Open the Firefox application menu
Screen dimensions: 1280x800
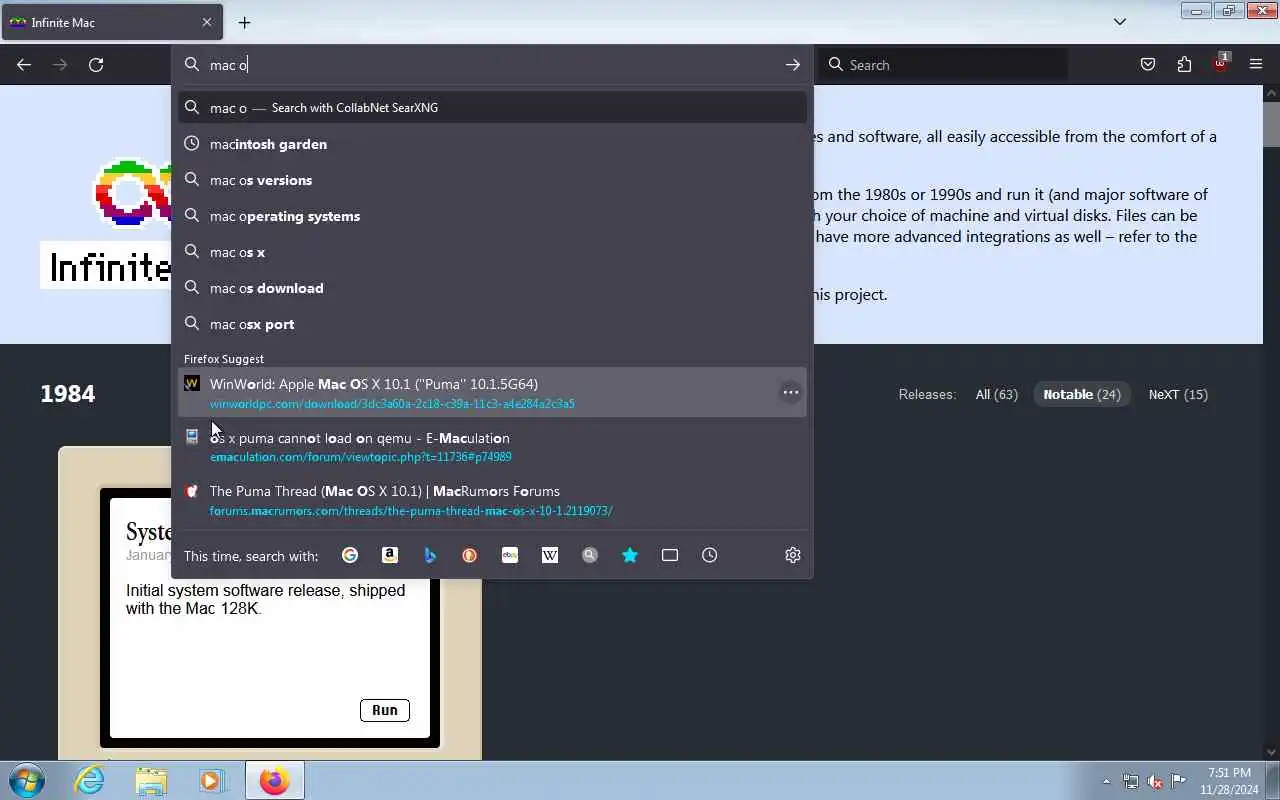click(x=1256, y=65)
